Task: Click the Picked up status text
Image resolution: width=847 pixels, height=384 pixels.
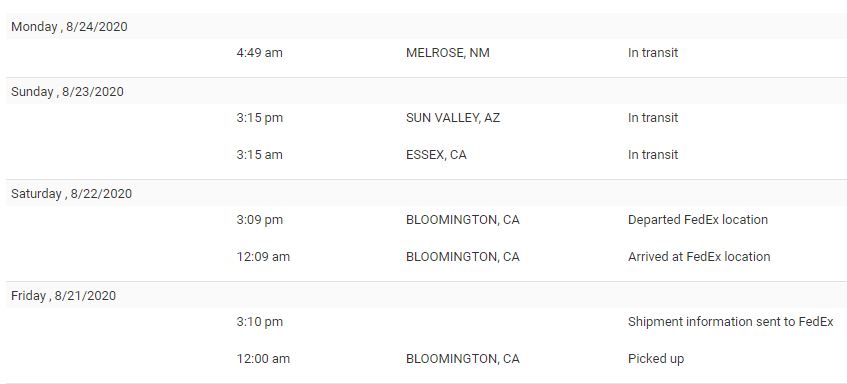Action: point(656,359)
